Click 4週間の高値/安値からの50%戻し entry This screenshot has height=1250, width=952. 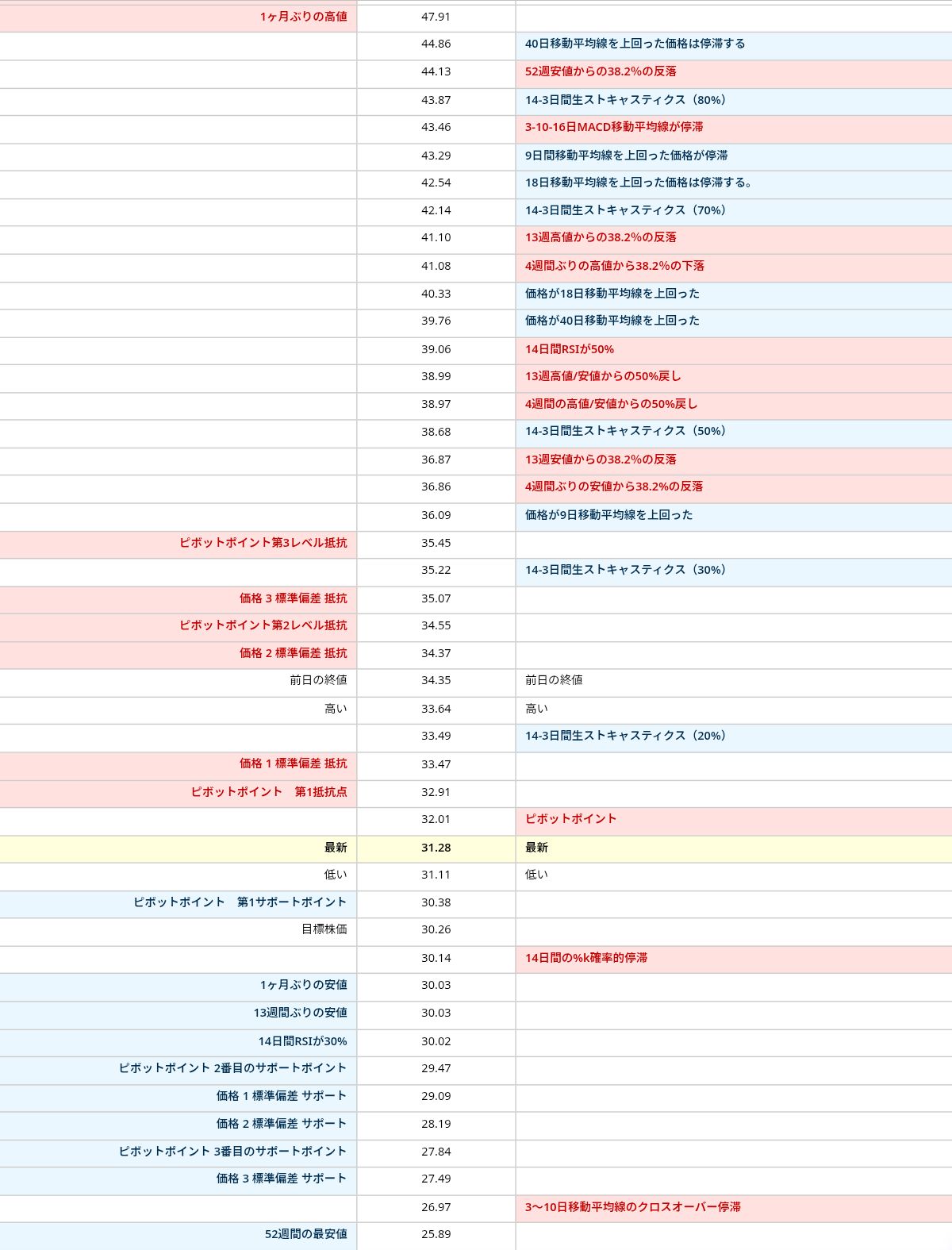[x=611, y=404]
